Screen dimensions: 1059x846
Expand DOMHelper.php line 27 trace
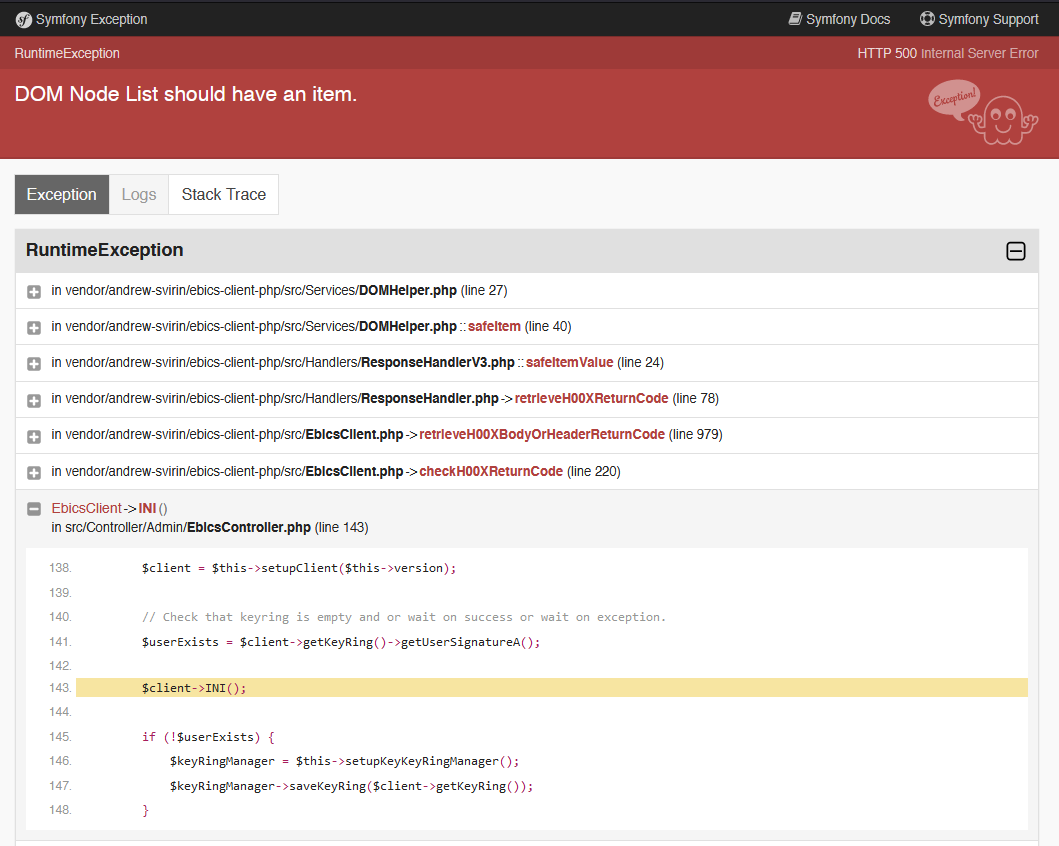[34, 292]
